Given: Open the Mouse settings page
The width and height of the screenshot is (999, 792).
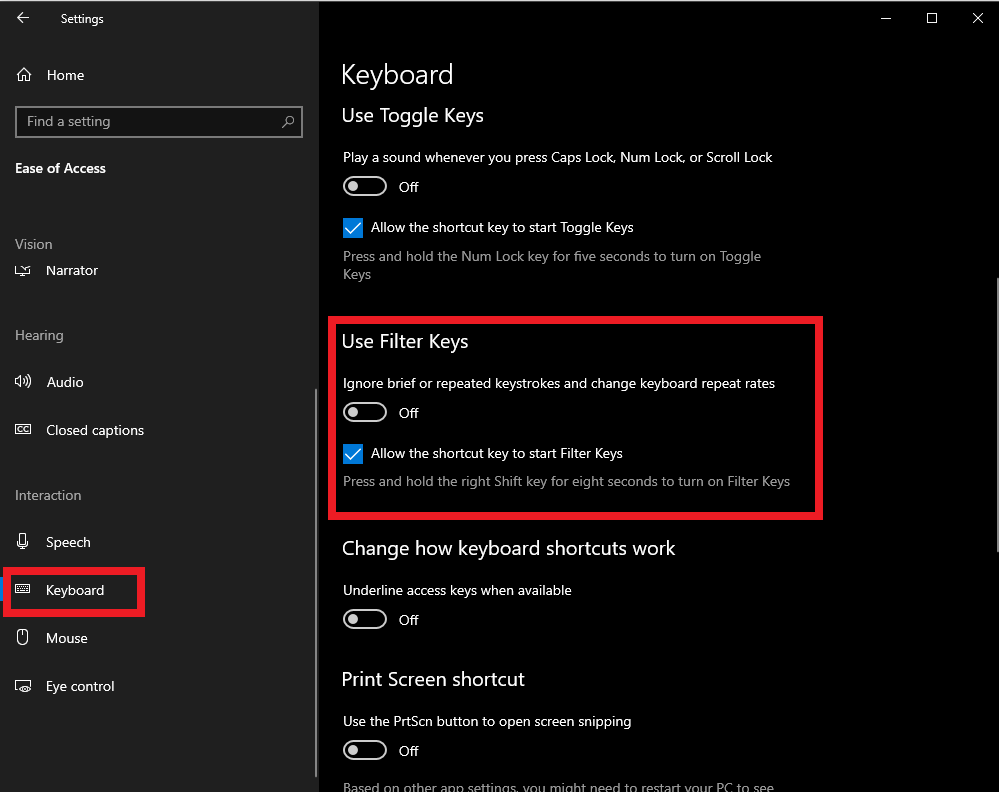Looking at the screenshot, I should coord(67,638).
